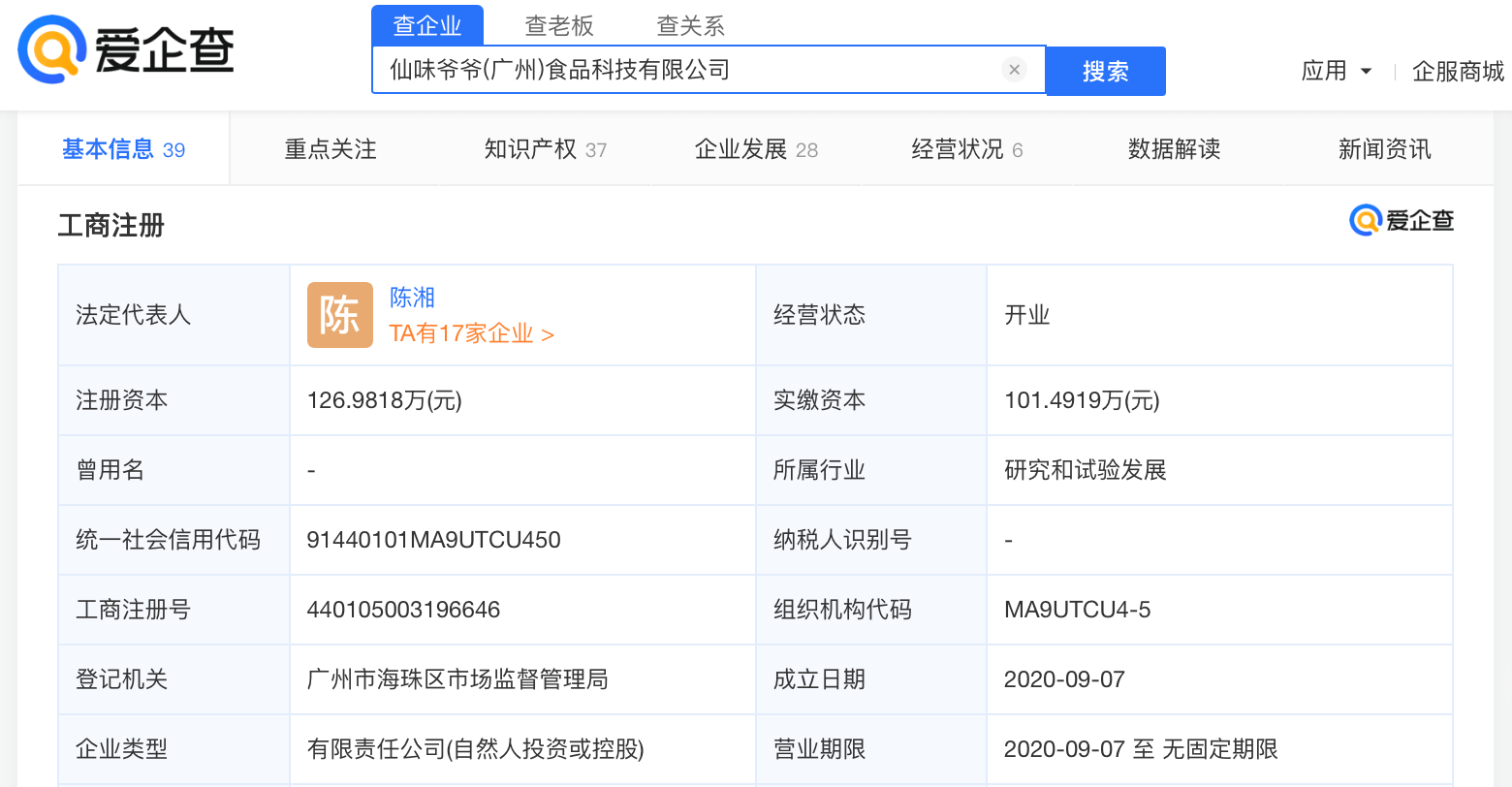The width and height of the screenshot is (1512, 787).
Task: Click the 曾用名 label cell
Action: tap(173, 470)
